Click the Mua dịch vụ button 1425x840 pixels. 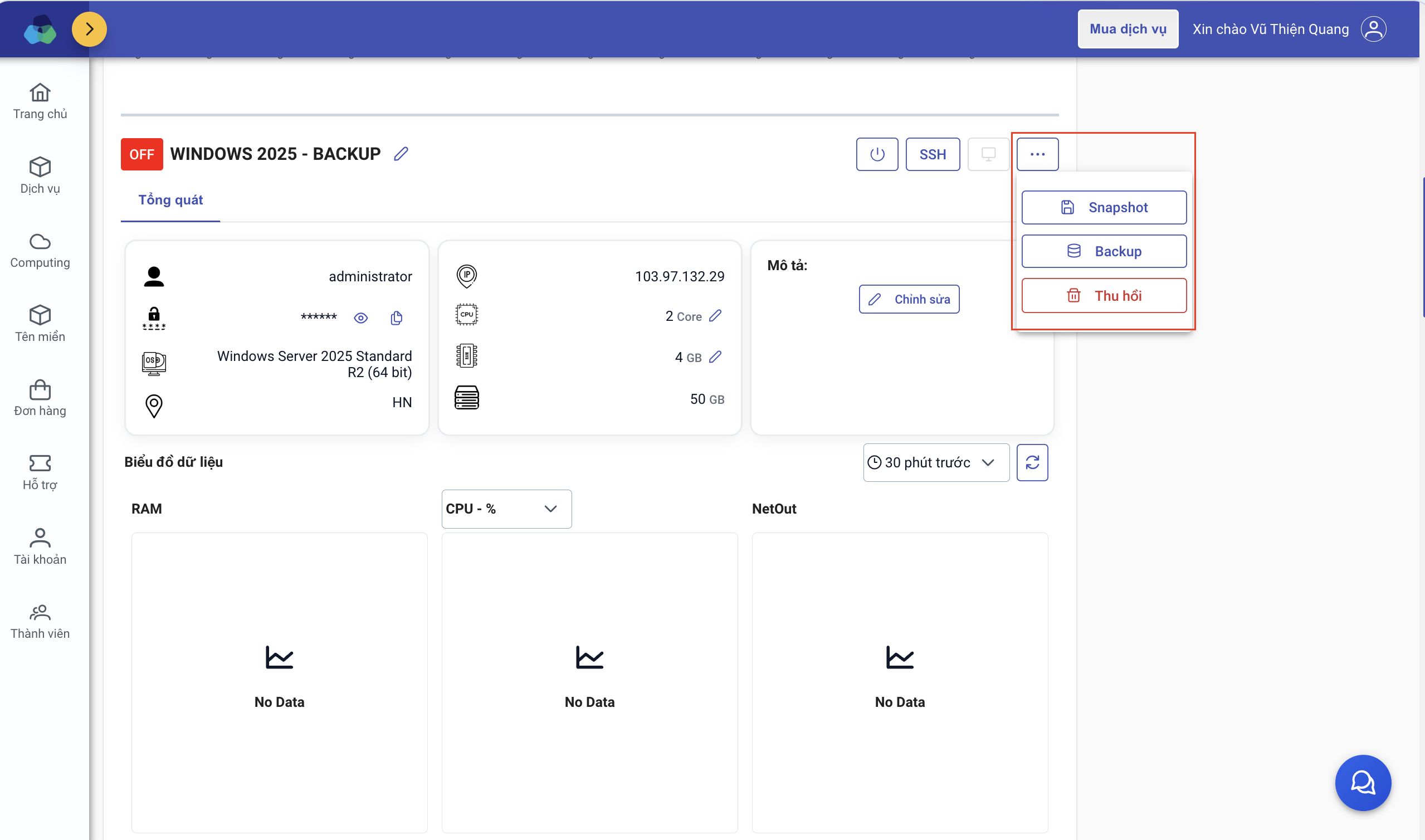[x=1128, y=29]
